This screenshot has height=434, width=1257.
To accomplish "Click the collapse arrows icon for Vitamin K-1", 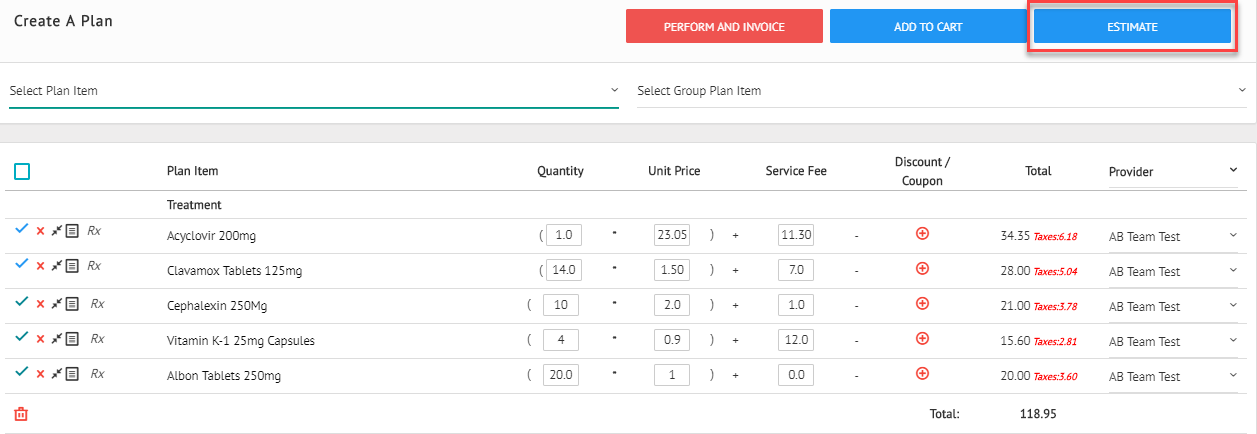I will coord(57,339).
